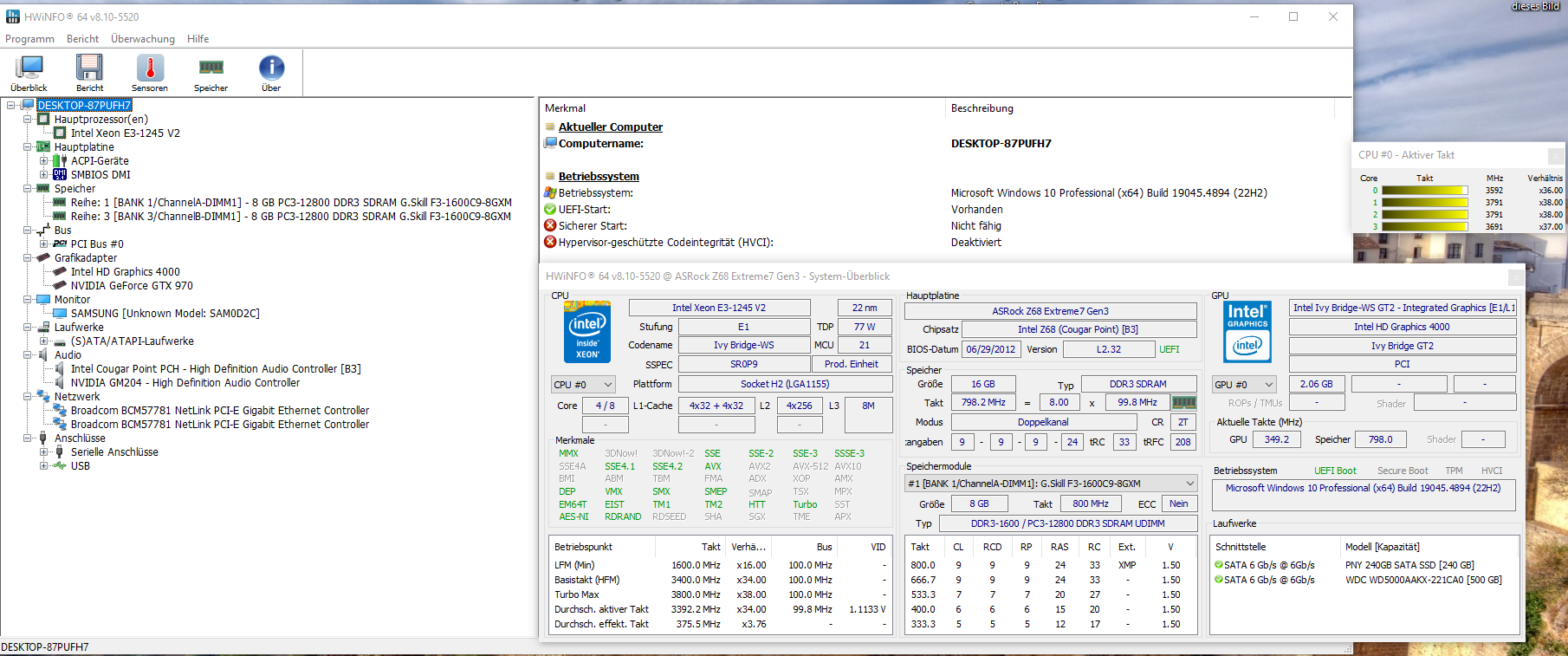The height and width of the screenshot is (656, 1568).
Task: Expand the USB tree node
Action: 43,465
